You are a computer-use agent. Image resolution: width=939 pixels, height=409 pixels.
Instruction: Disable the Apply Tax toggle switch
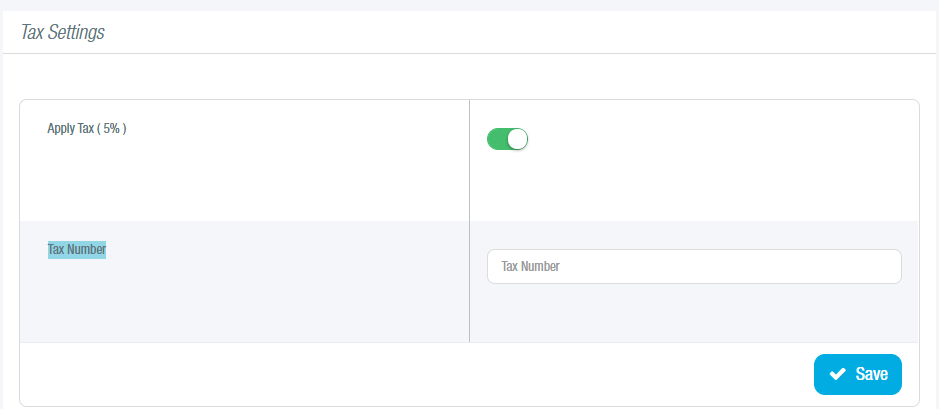pyautogui.click(x=507, y=140)
